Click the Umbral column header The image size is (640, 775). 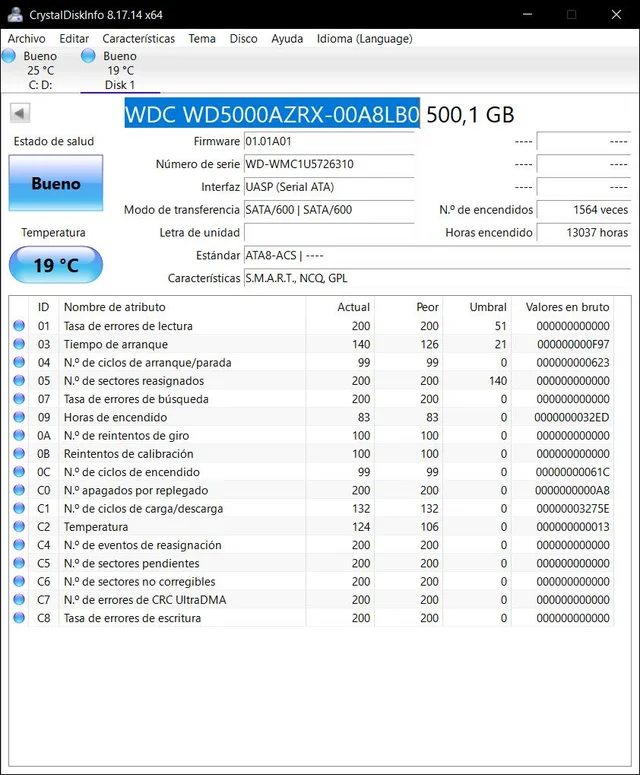(477, 307)
